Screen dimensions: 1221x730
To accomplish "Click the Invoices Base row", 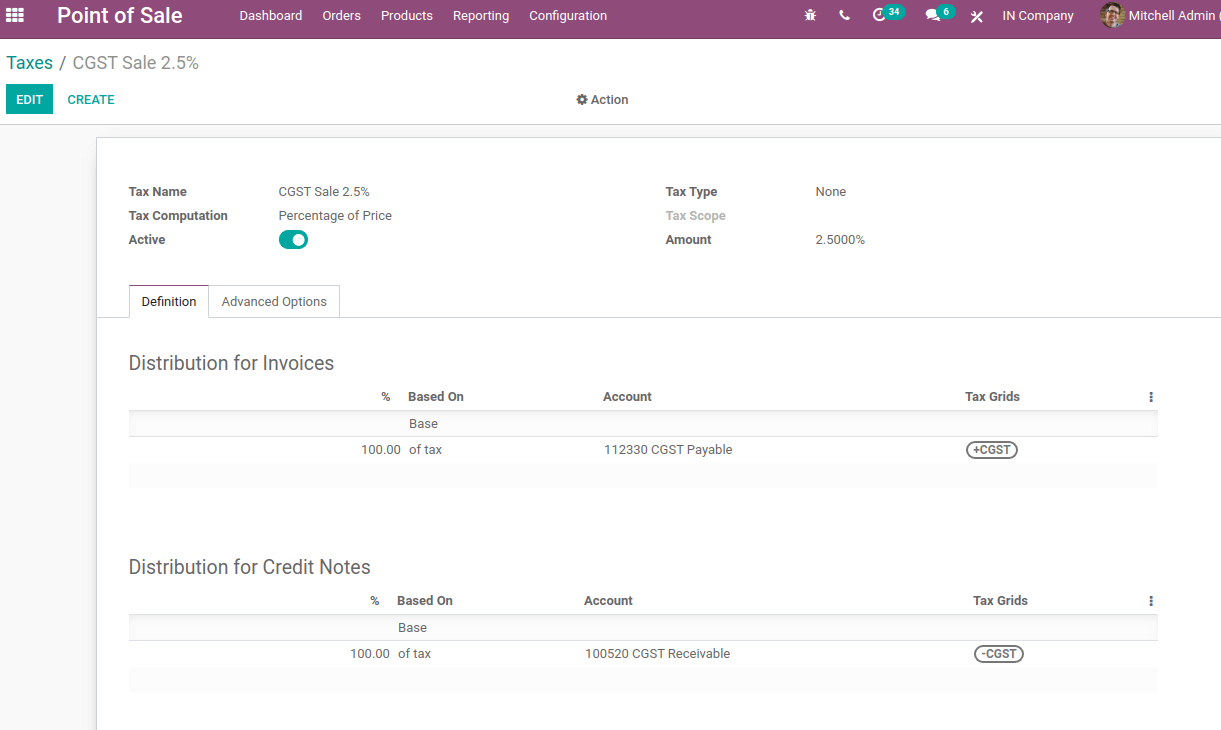I will click(643, 424).
